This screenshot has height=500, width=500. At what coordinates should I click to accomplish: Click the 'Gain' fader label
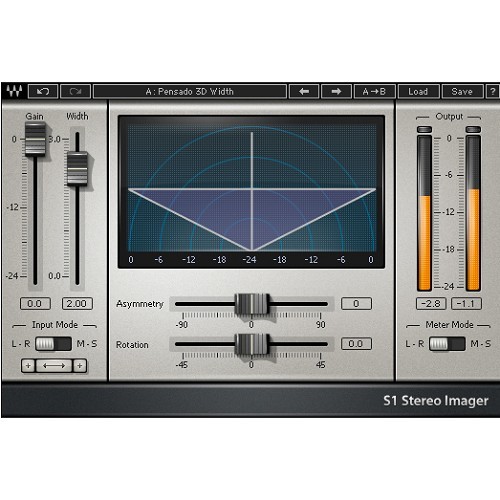point(35,116)
